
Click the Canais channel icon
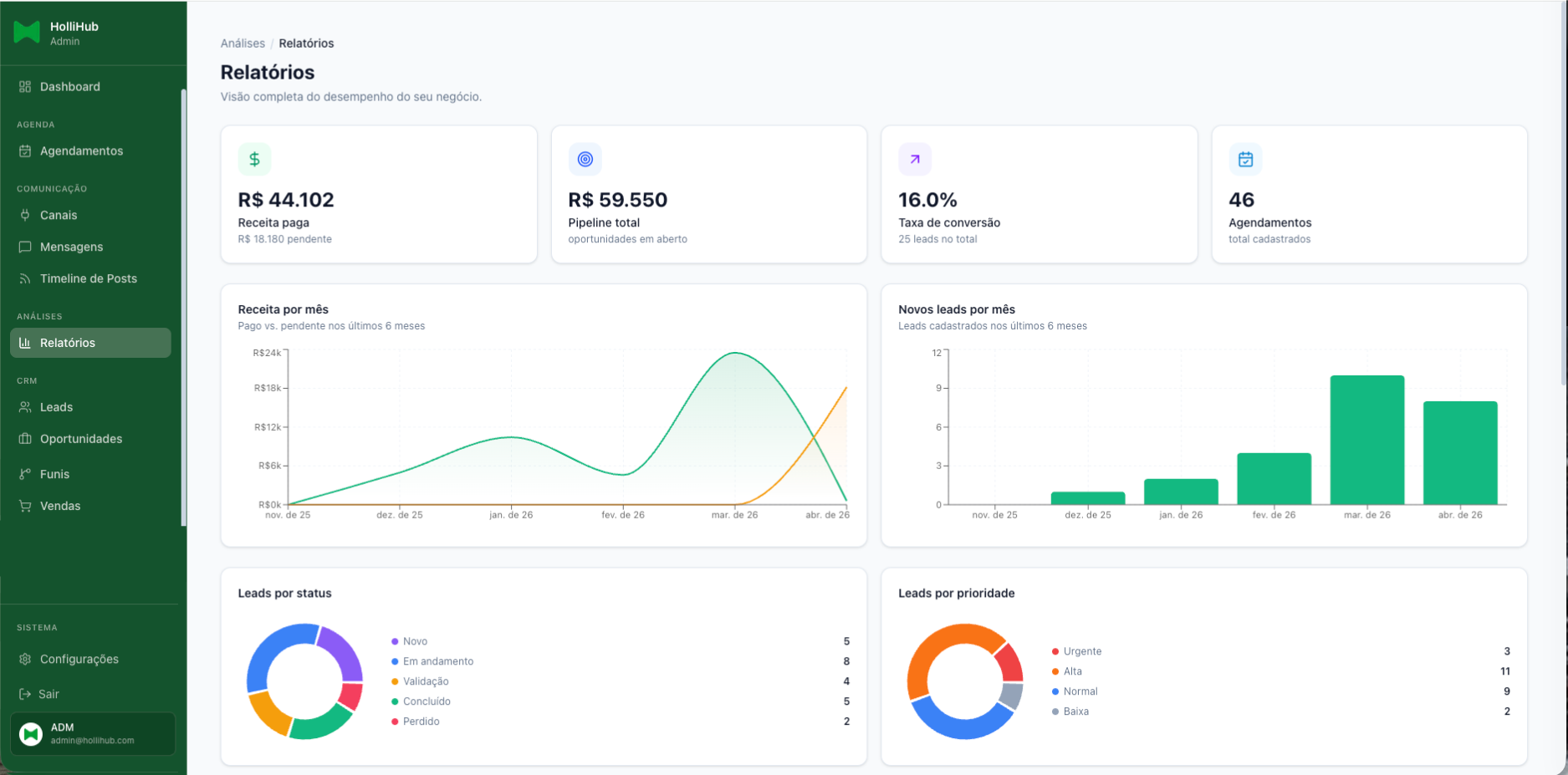(25, 215)
